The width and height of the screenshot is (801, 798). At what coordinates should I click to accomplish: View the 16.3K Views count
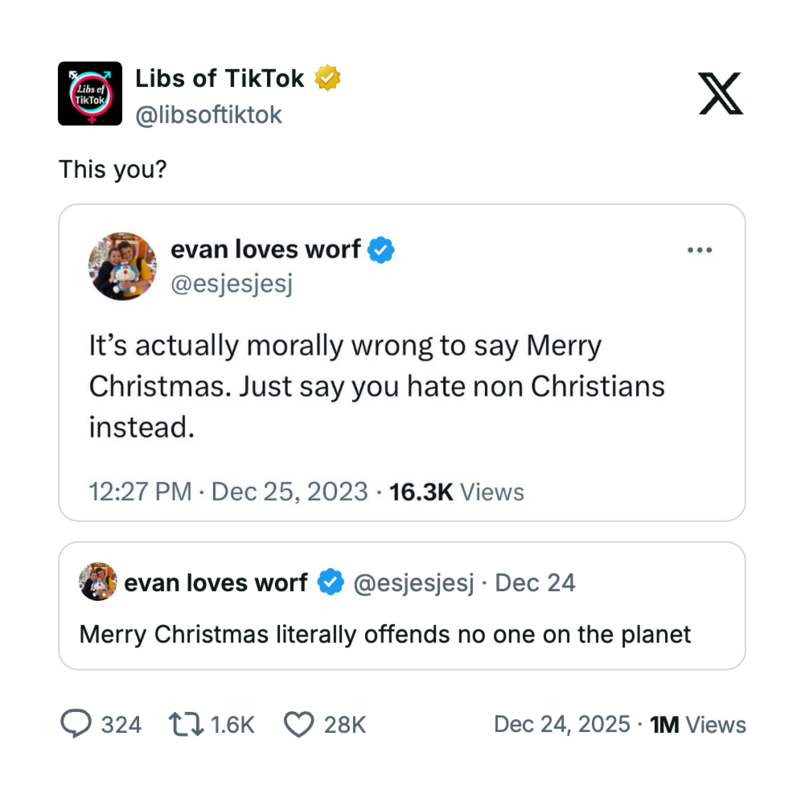(455, 491)
